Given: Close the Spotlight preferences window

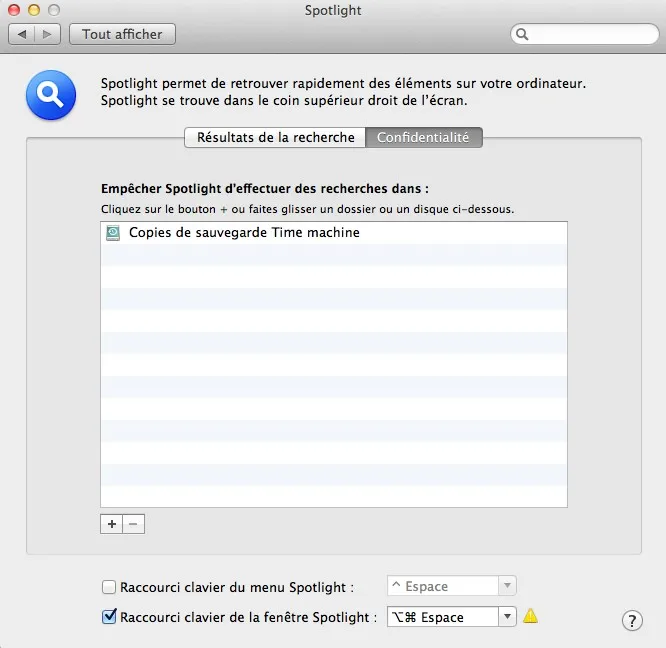Looking at the screenshot, I should (x=14, y=10).
